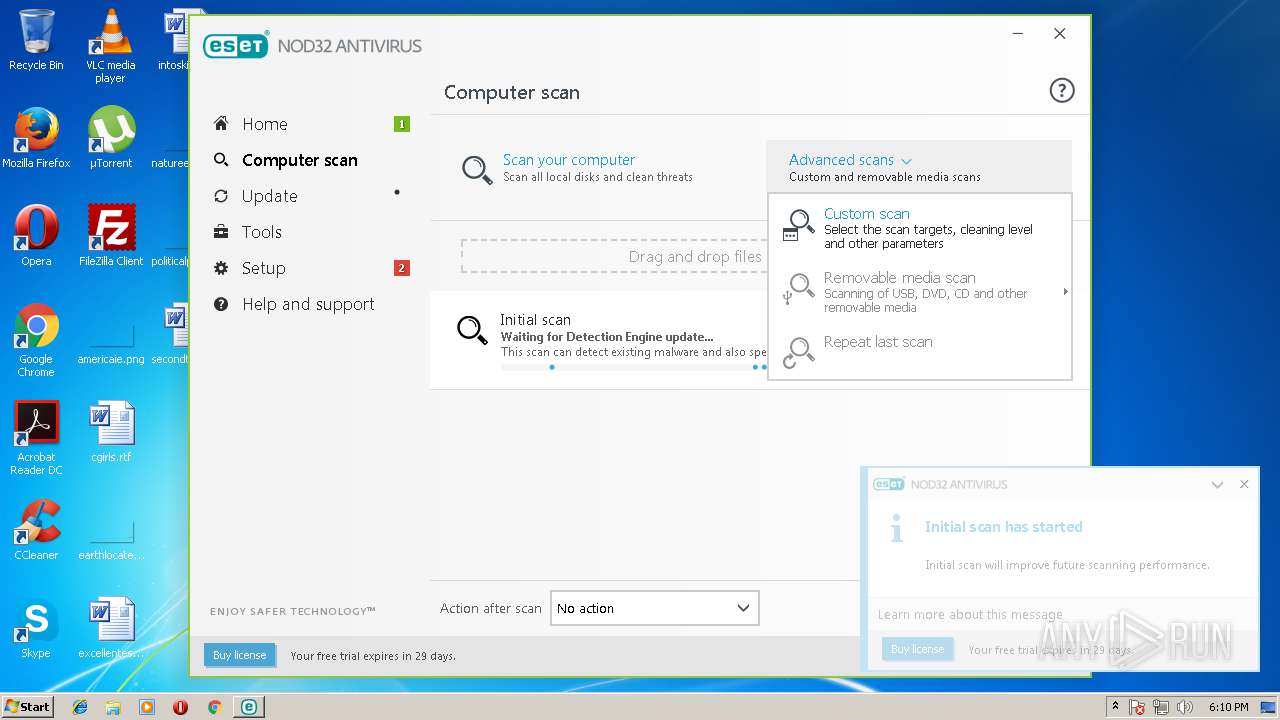The height and width of the screenshot is (720, 1280).
Task: Click the Drag and drop files area
Action: coord(614,257)
